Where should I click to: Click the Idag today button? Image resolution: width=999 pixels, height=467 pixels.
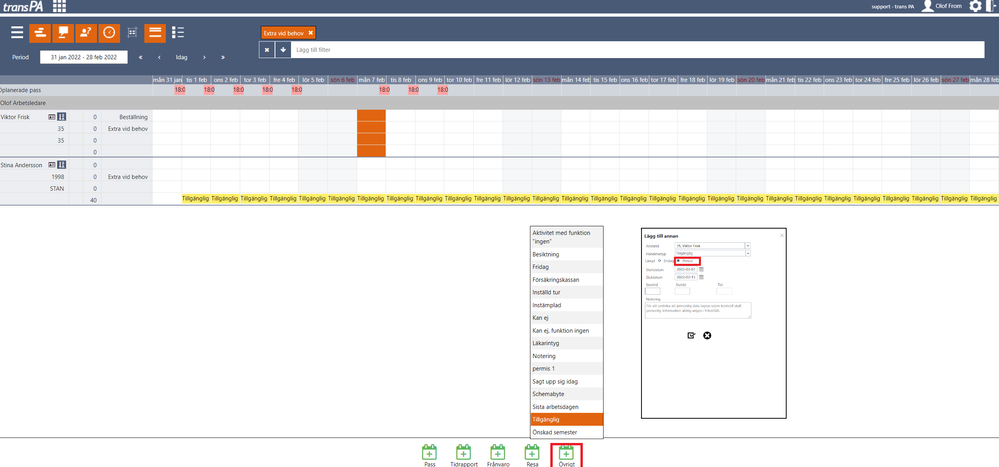tap(182, 57)
